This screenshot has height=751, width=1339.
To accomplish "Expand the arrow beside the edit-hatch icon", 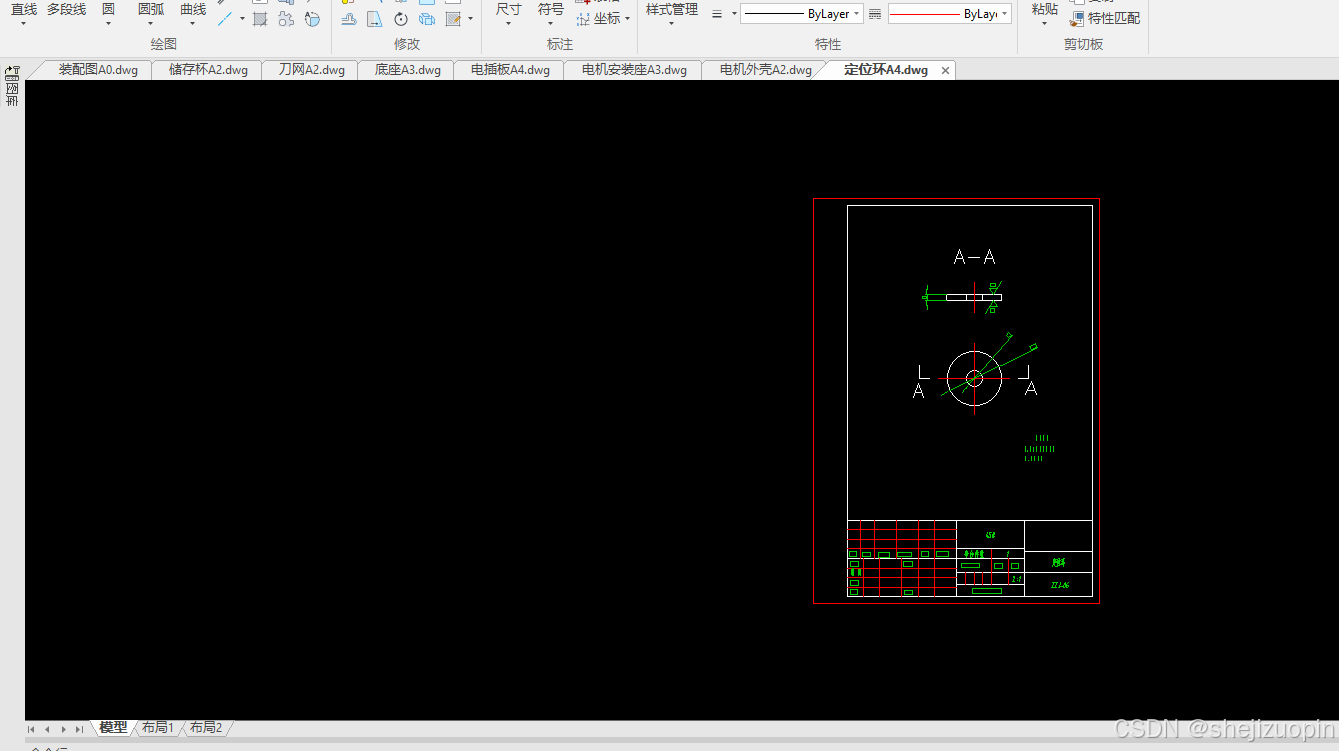I will coord(470,18).
